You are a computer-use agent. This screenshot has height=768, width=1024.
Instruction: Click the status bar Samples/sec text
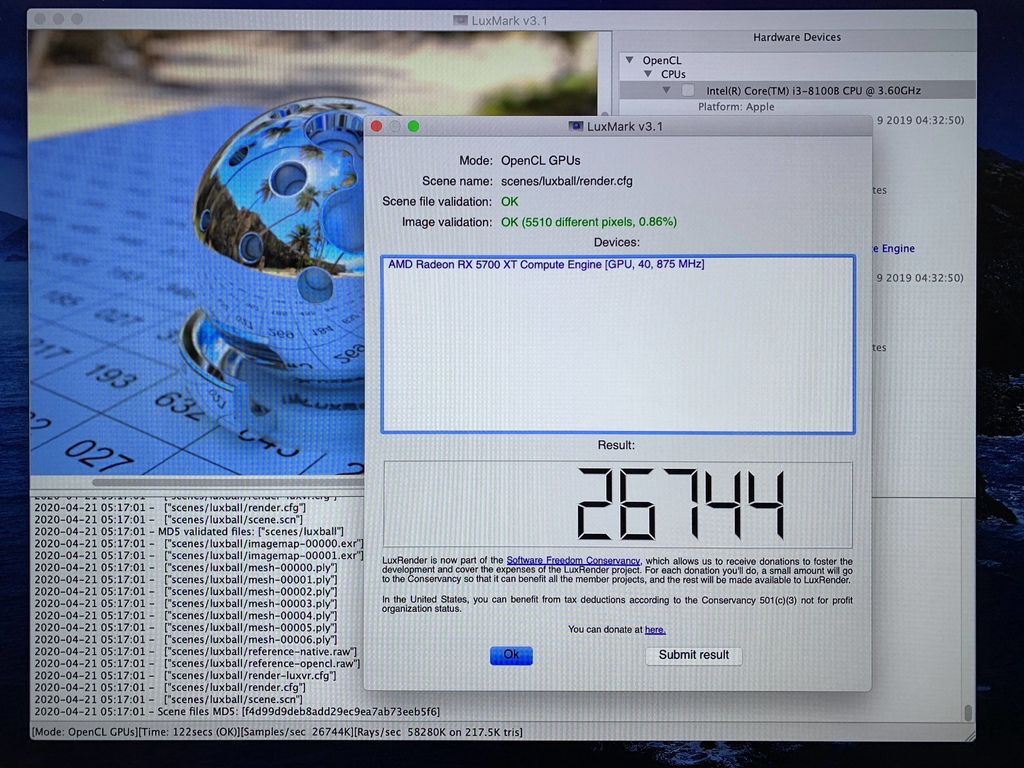(x=296, y=732)
